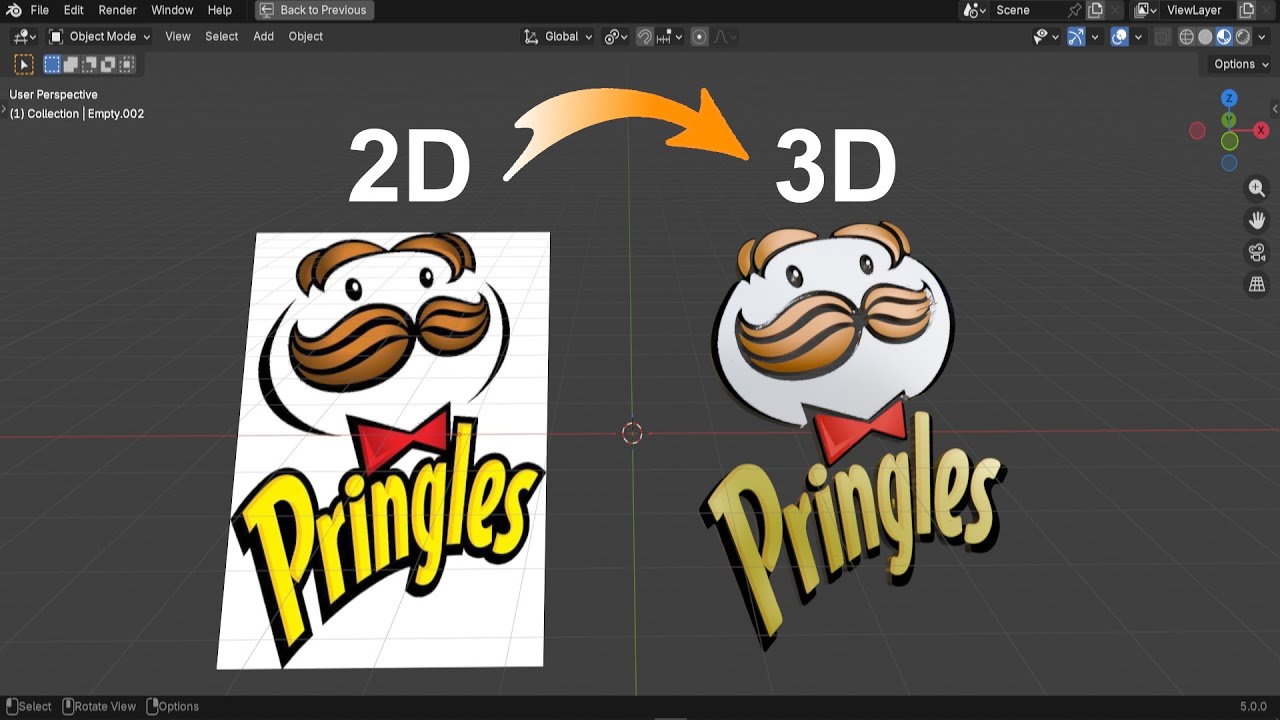This screenshot has width=1280, height=720.
Task: Click the 3D cursor at the viewport center
Action: click(x=632, y=433)
